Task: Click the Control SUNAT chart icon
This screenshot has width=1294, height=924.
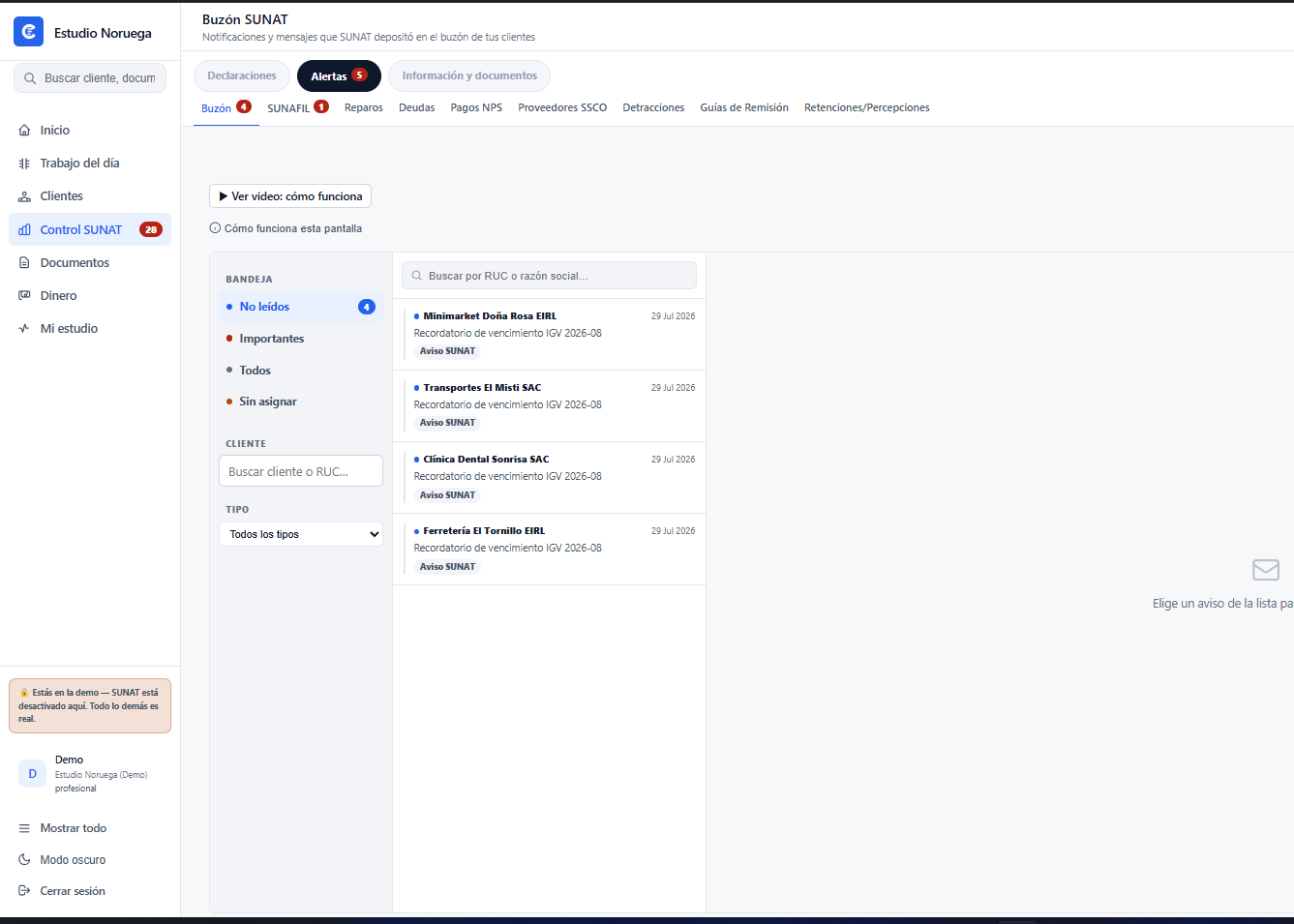Action: point(24,230)
